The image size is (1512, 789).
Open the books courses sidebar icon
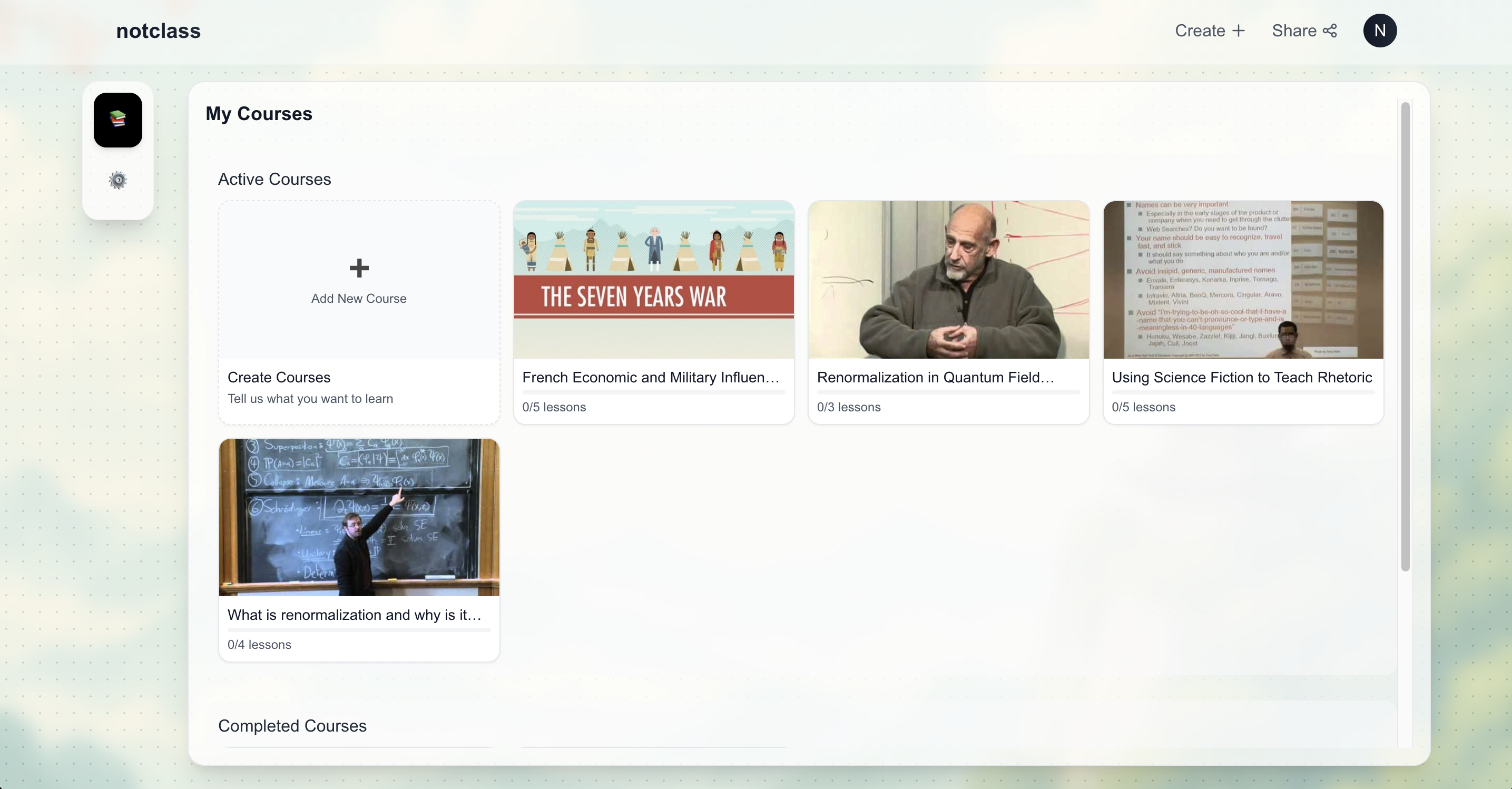click(x=117, y=120)
